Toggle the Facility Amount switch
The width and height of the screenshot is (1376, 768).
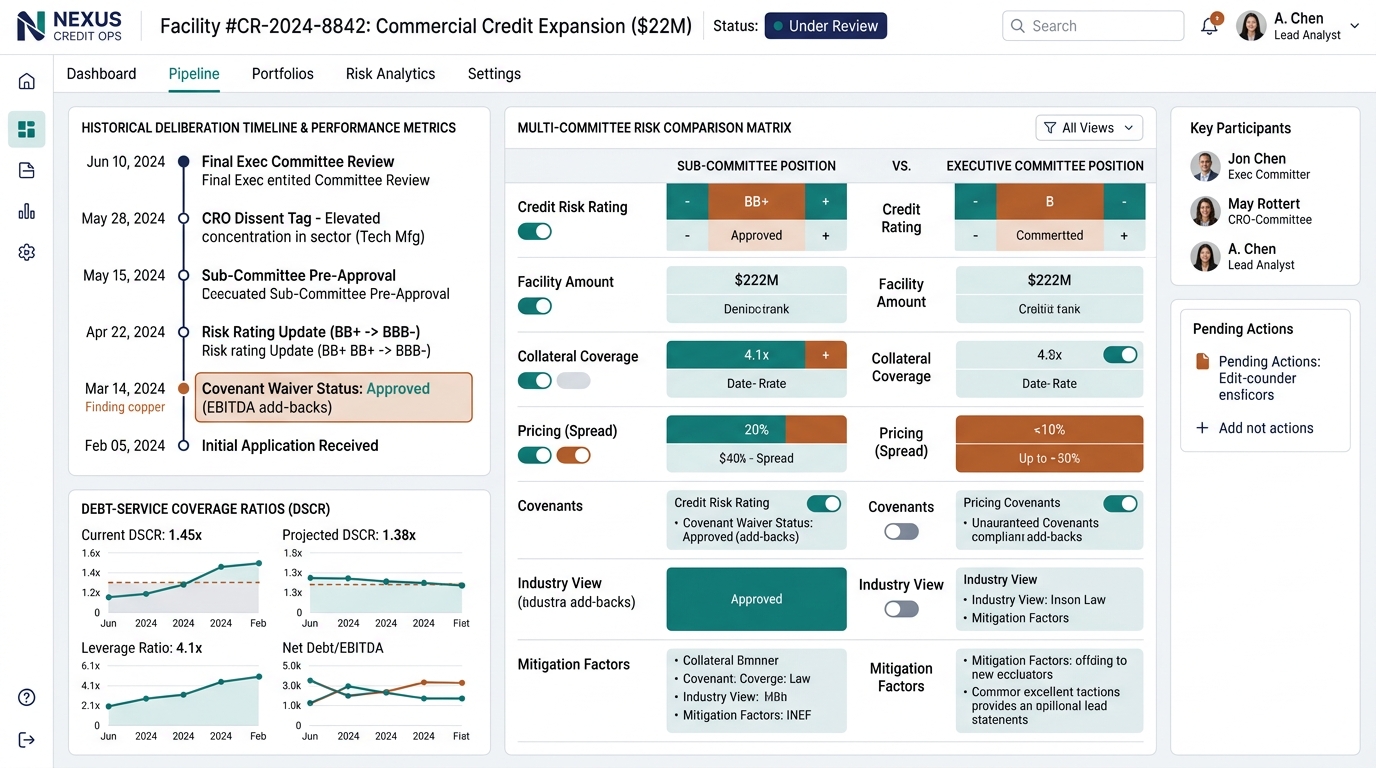(535, 306)
